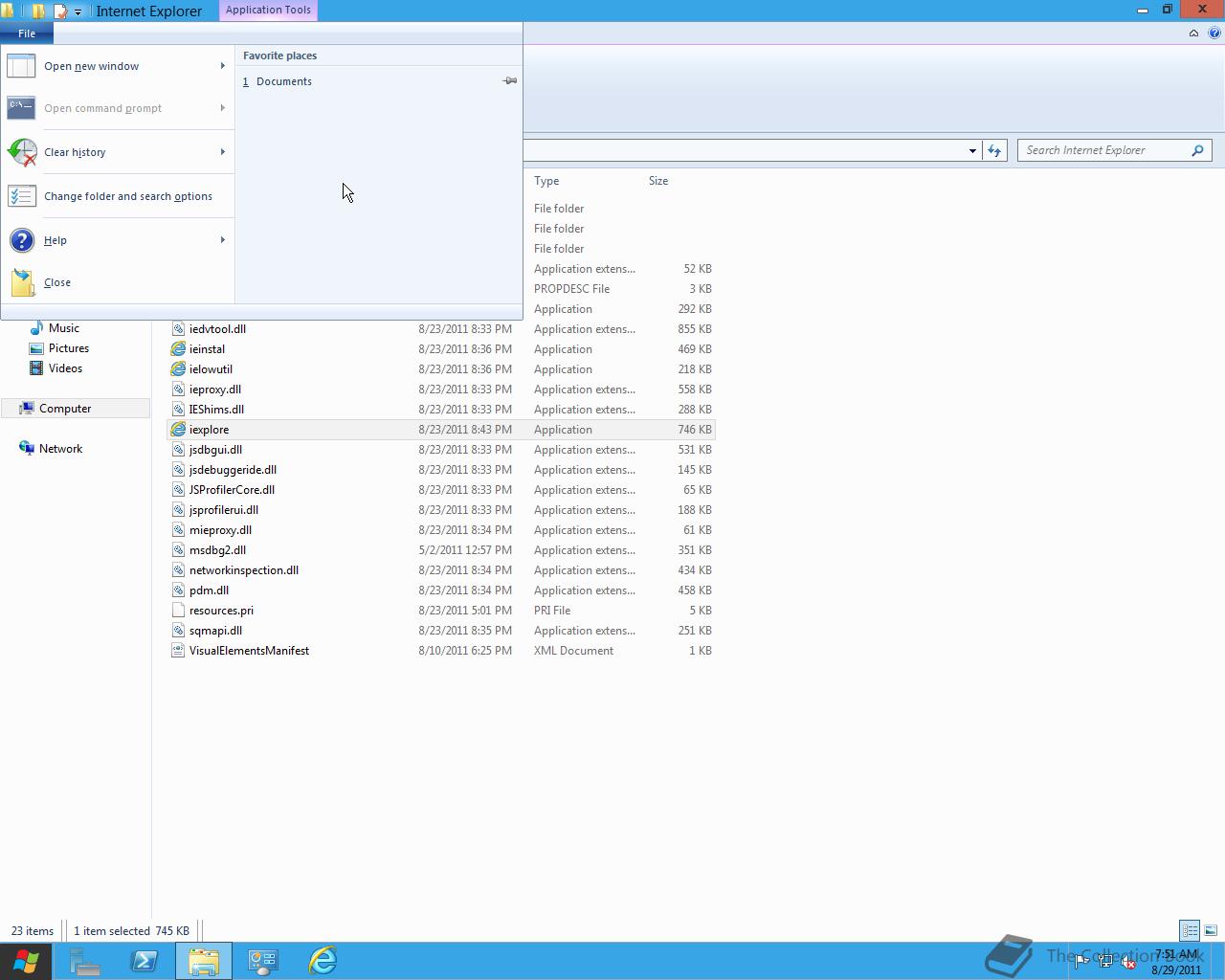Select the jsprofilerui.dll file name
This screenshot has width=1225, height=980.
(x=224, y=510)
